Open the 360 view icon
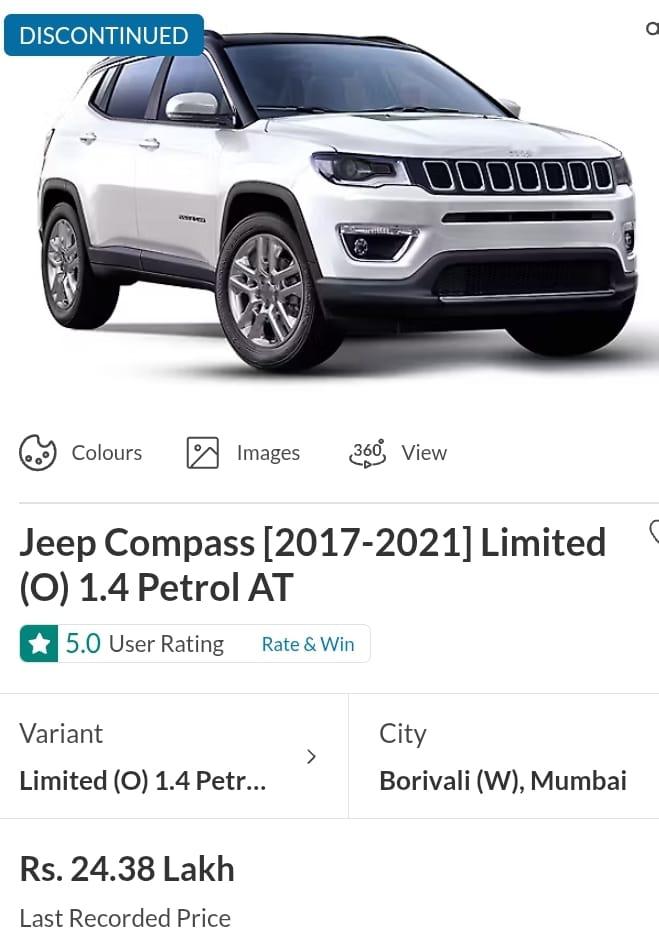 click(367, 453)
